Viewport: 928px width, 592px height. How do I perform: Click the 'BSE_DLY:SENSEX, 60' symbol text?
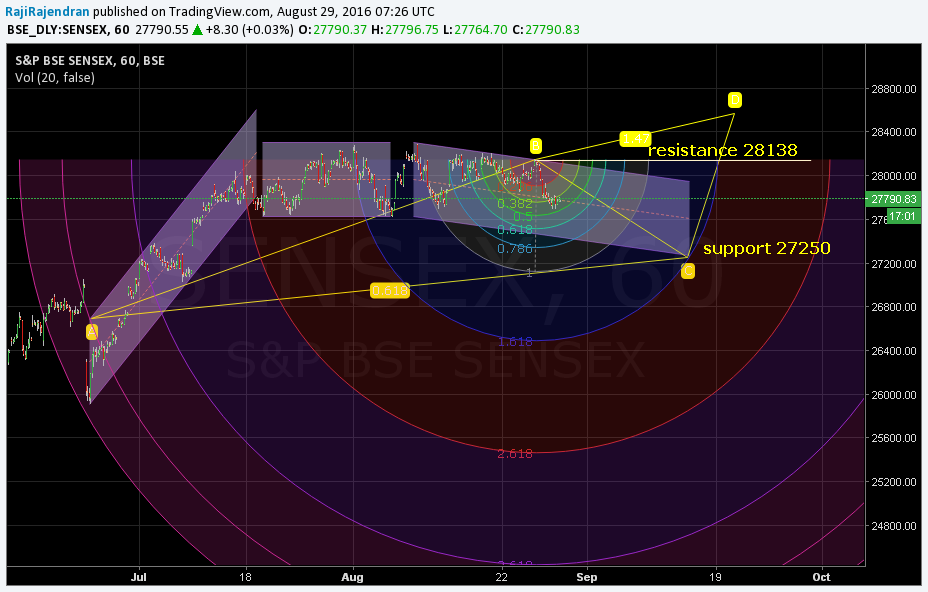point(68,30)
